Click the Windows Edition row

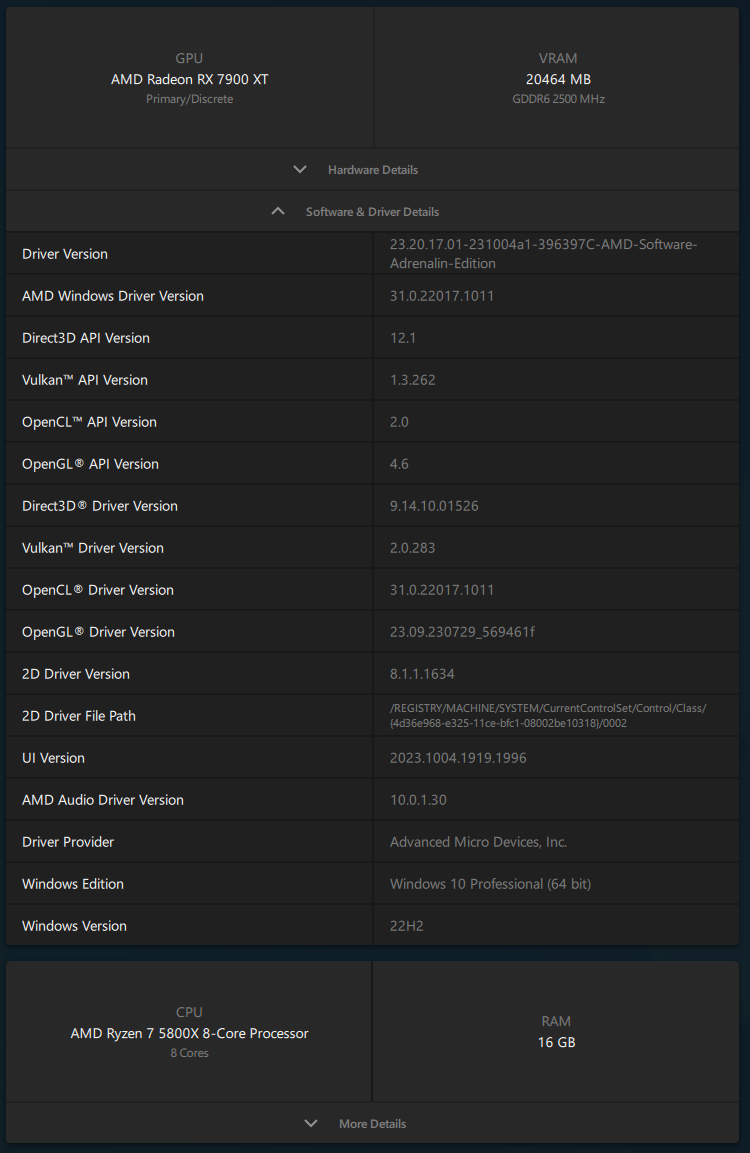(372, 884)
